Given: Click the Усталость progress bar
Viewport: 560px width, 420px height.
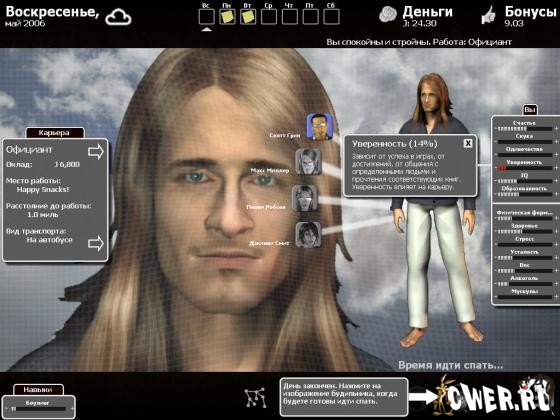Looking at the screenshot, I should [525, 258].
